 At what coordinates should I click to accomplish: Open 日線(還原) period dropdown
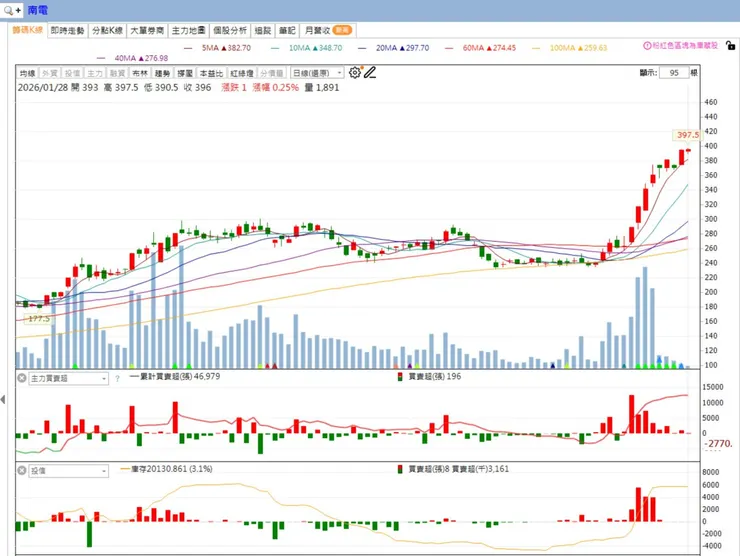[317, 73]
